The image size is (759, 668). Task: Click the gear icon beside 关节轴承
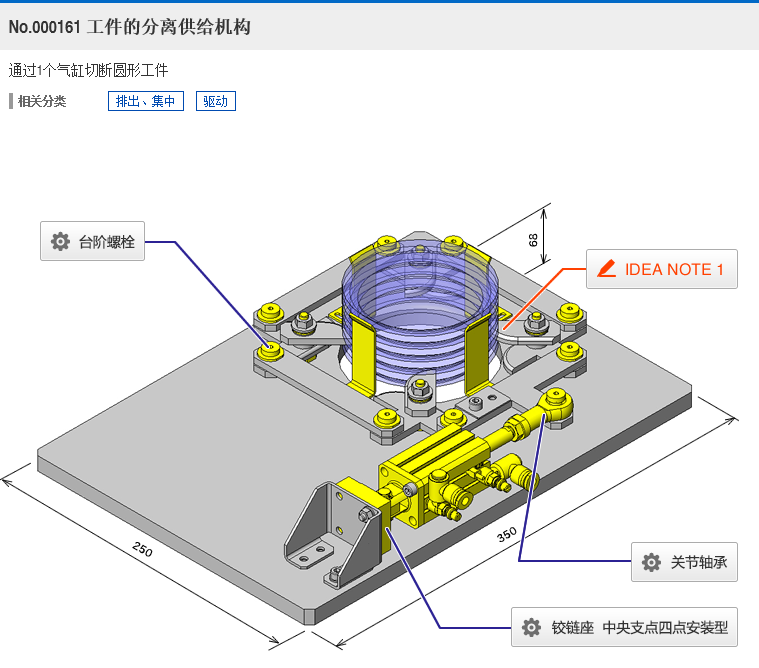point(651,562)
